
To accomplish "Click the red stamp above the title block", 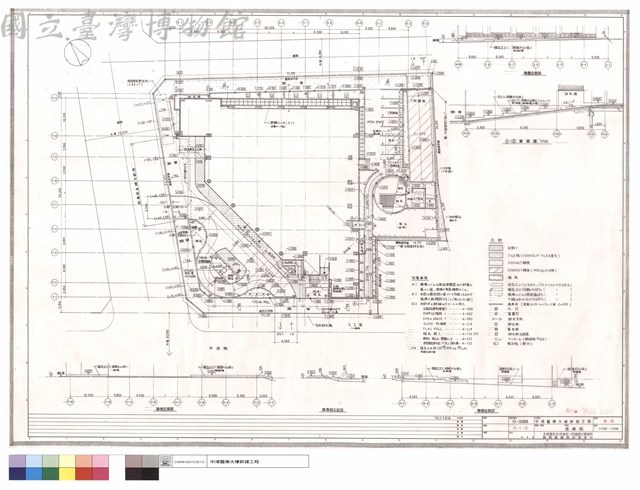I will click(589, 410).
